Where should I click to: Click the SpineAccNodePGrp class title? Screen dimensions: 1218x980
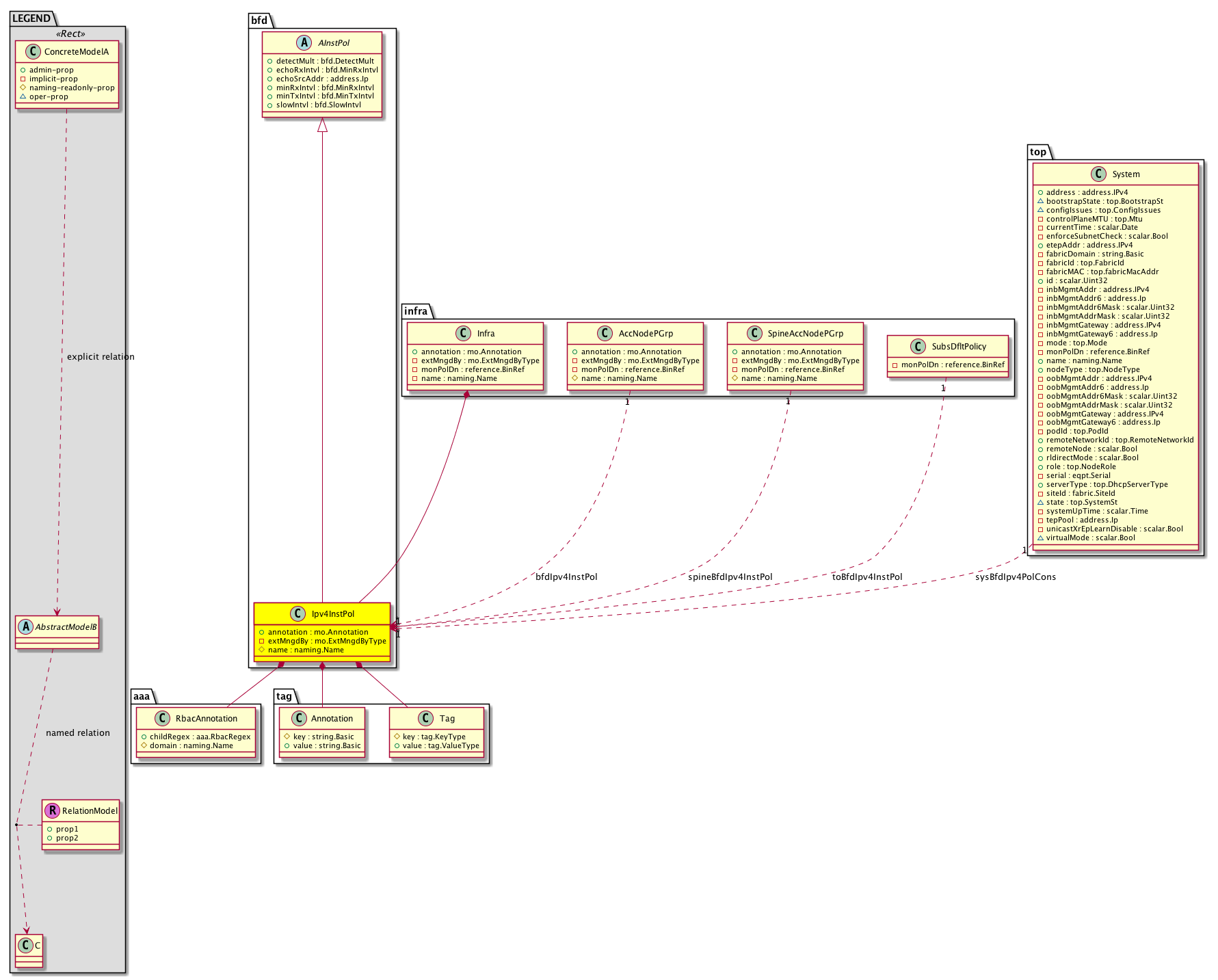click(x=805, y=333)
